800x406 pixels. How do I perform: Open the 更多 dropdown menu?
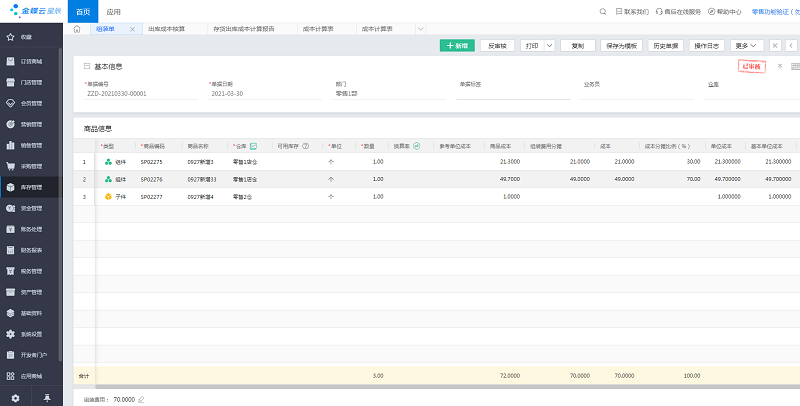click(747, 46)
